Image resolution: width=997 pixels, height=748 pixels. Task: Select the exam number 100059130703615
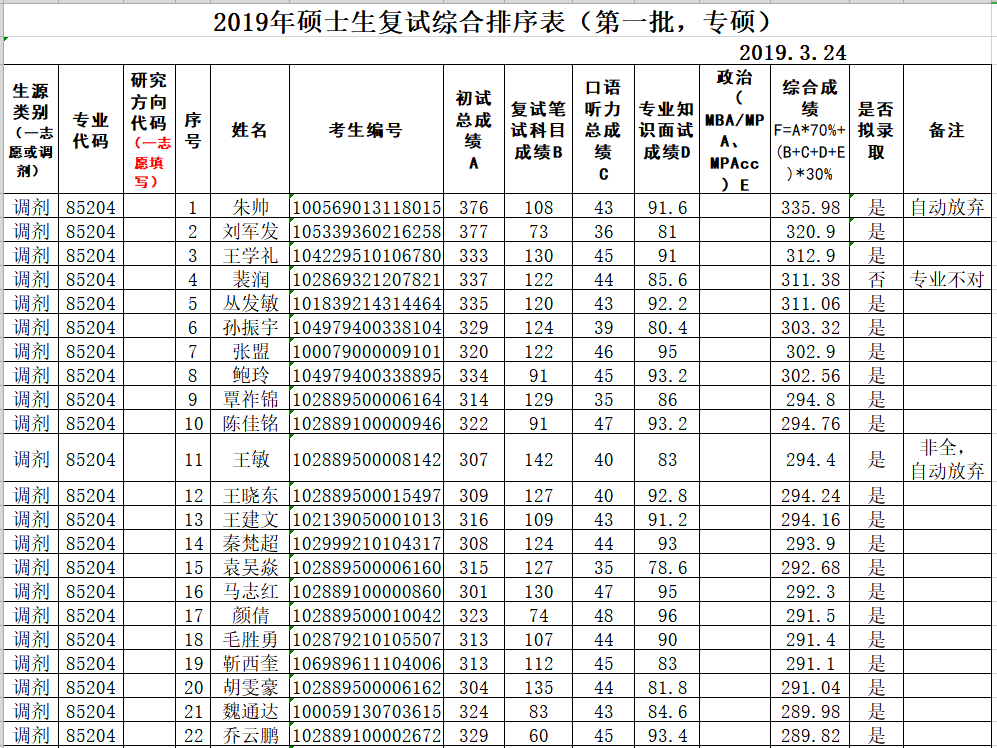366,712
